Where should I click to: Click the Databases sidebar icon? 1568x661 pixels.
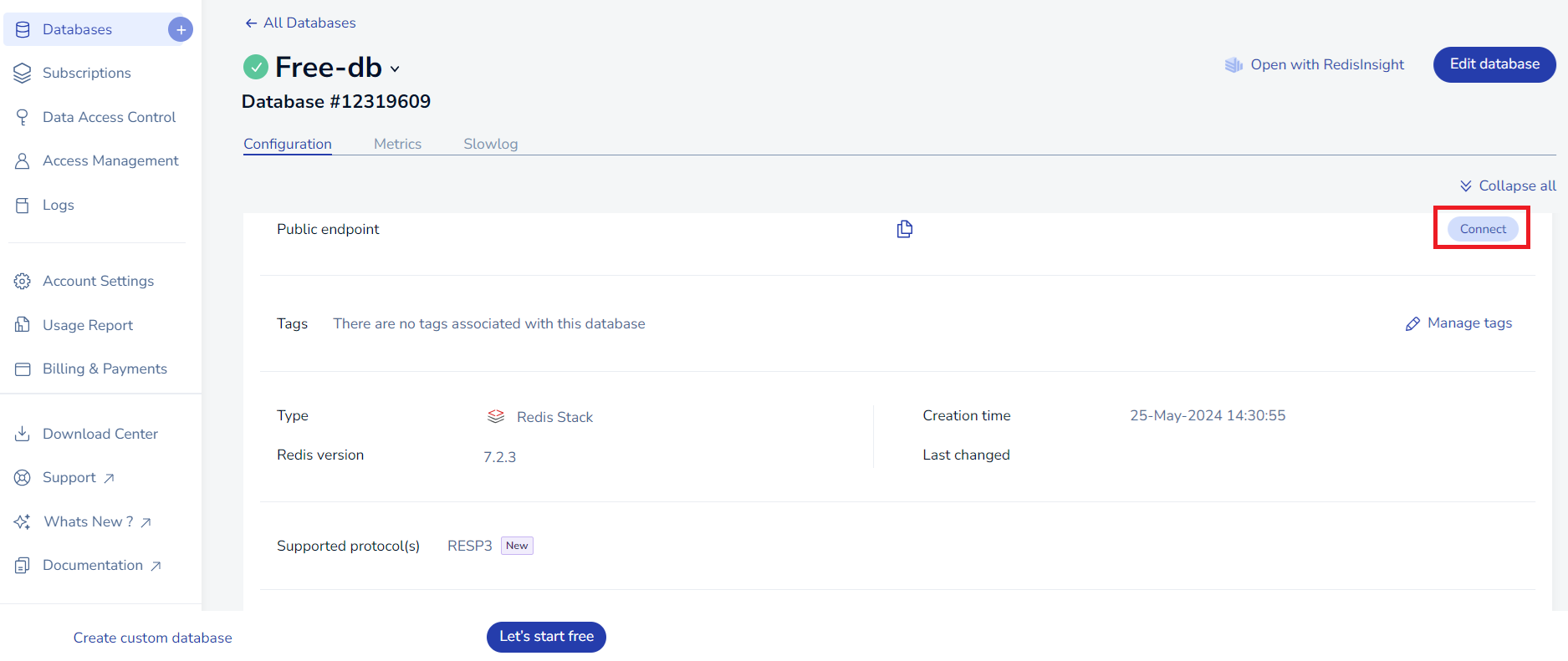pyautogui.click(x=23, y=29)
